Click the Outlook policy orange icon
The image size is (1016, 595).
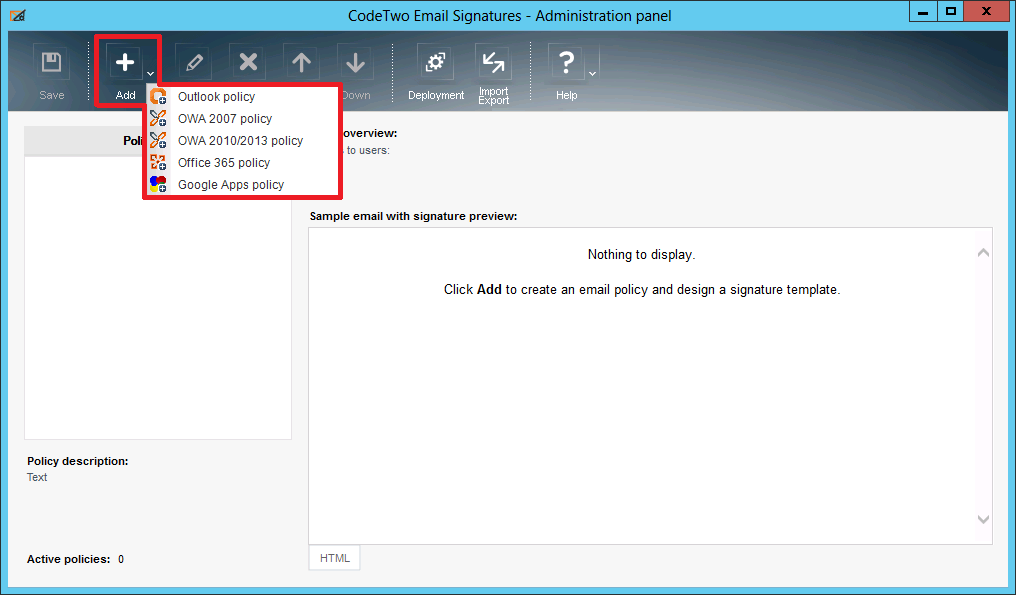[x=158, y=97]
